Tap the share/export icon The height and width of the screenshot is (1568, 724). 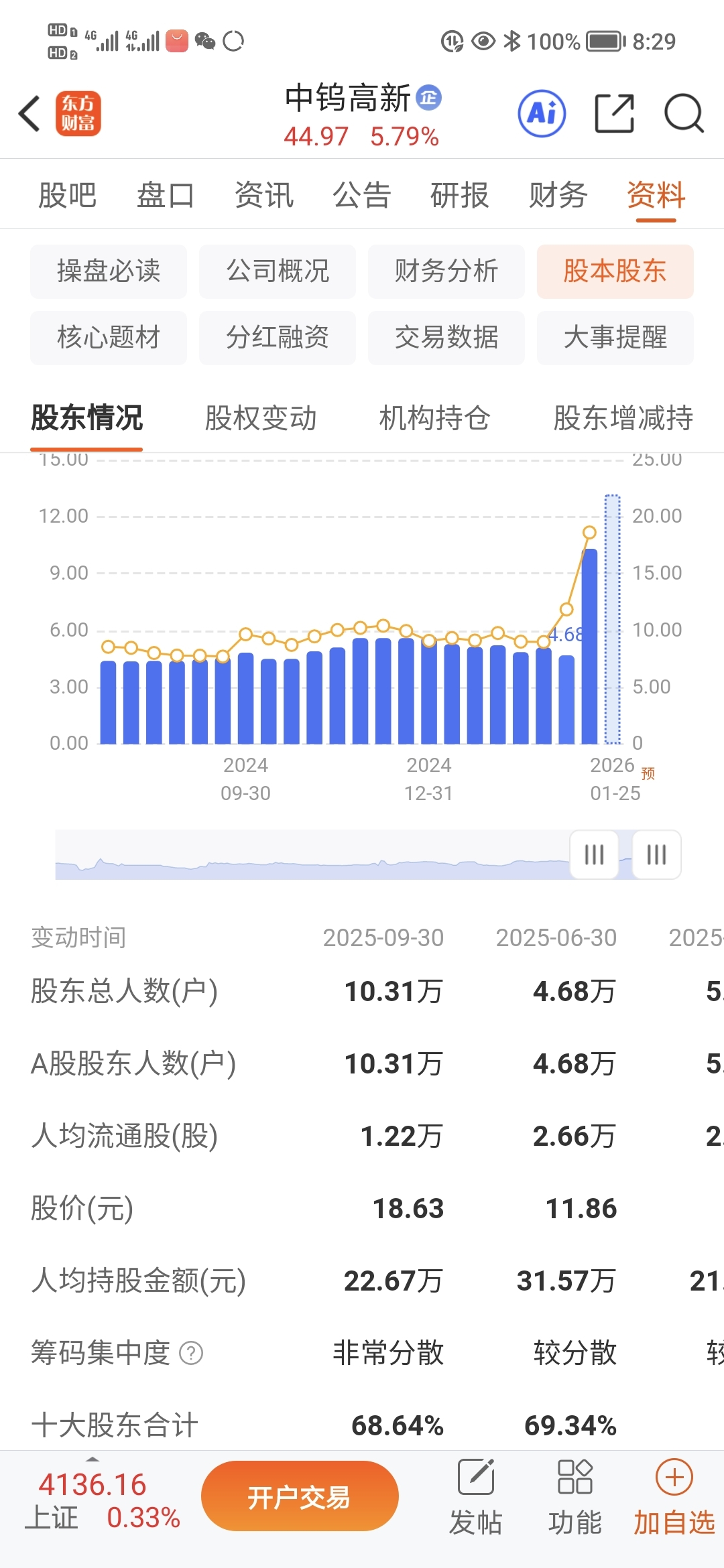[614, 113]
